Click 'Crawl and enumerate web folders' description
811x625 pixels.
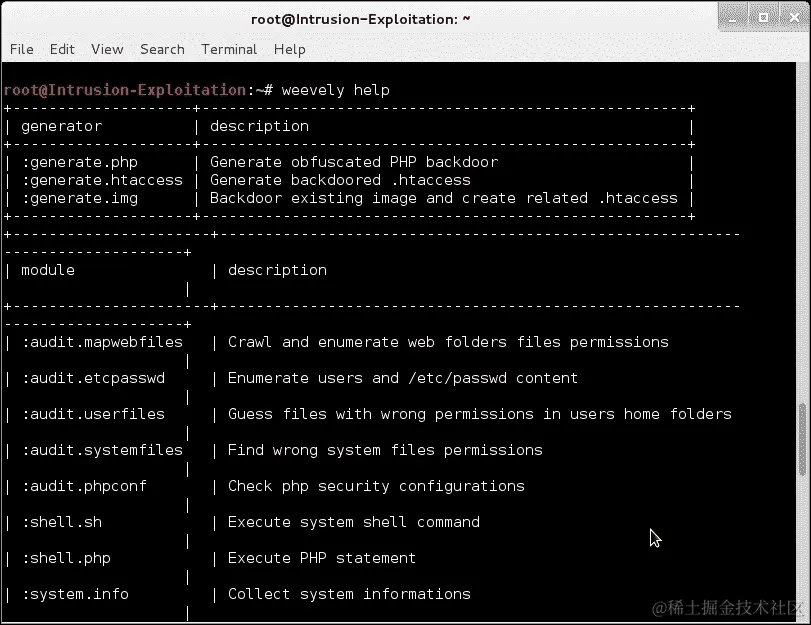[448, 343]
